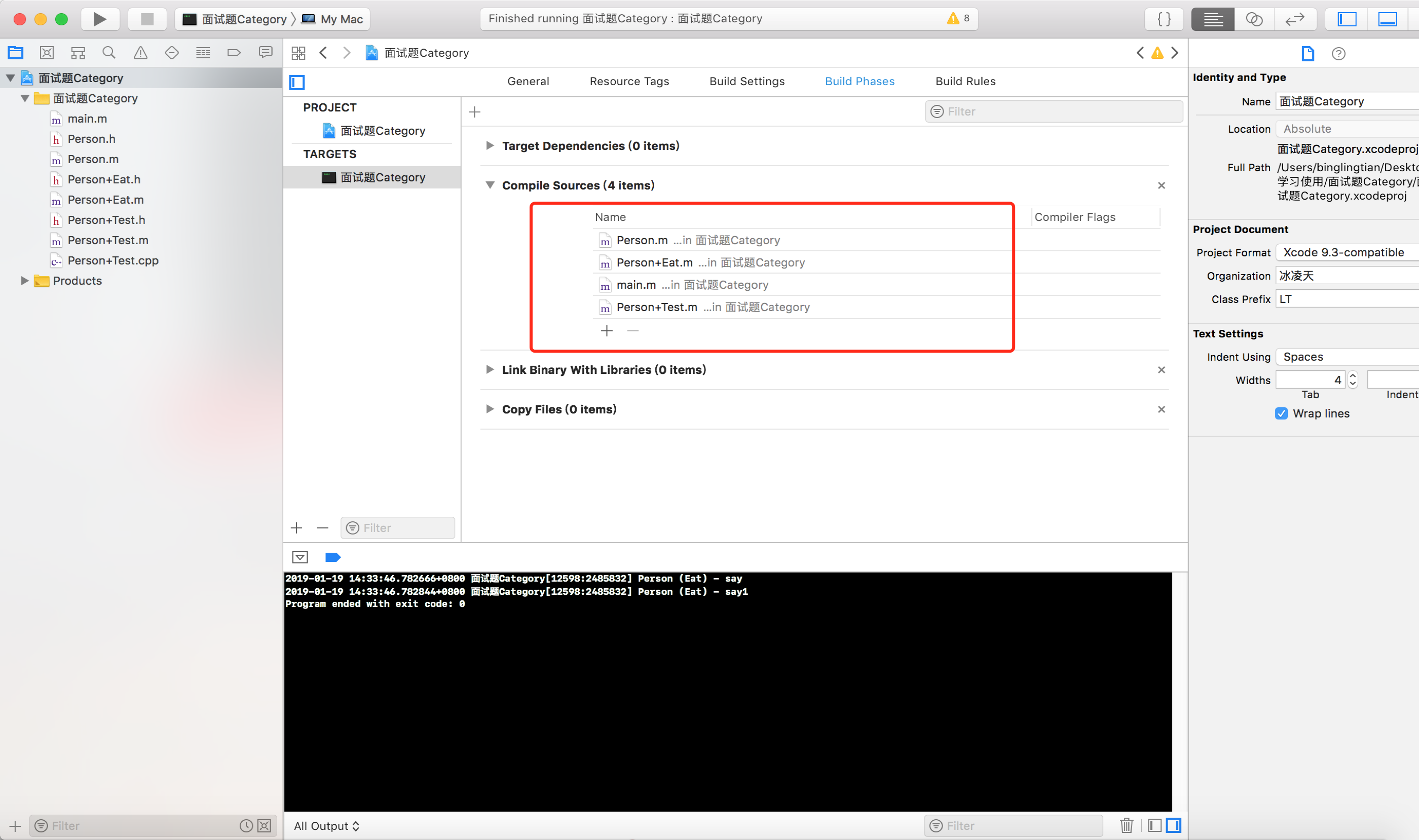Collapse the Compile Sources section
The width and height of the screenshot is (1419, 840).
click(x=490, y=185)
